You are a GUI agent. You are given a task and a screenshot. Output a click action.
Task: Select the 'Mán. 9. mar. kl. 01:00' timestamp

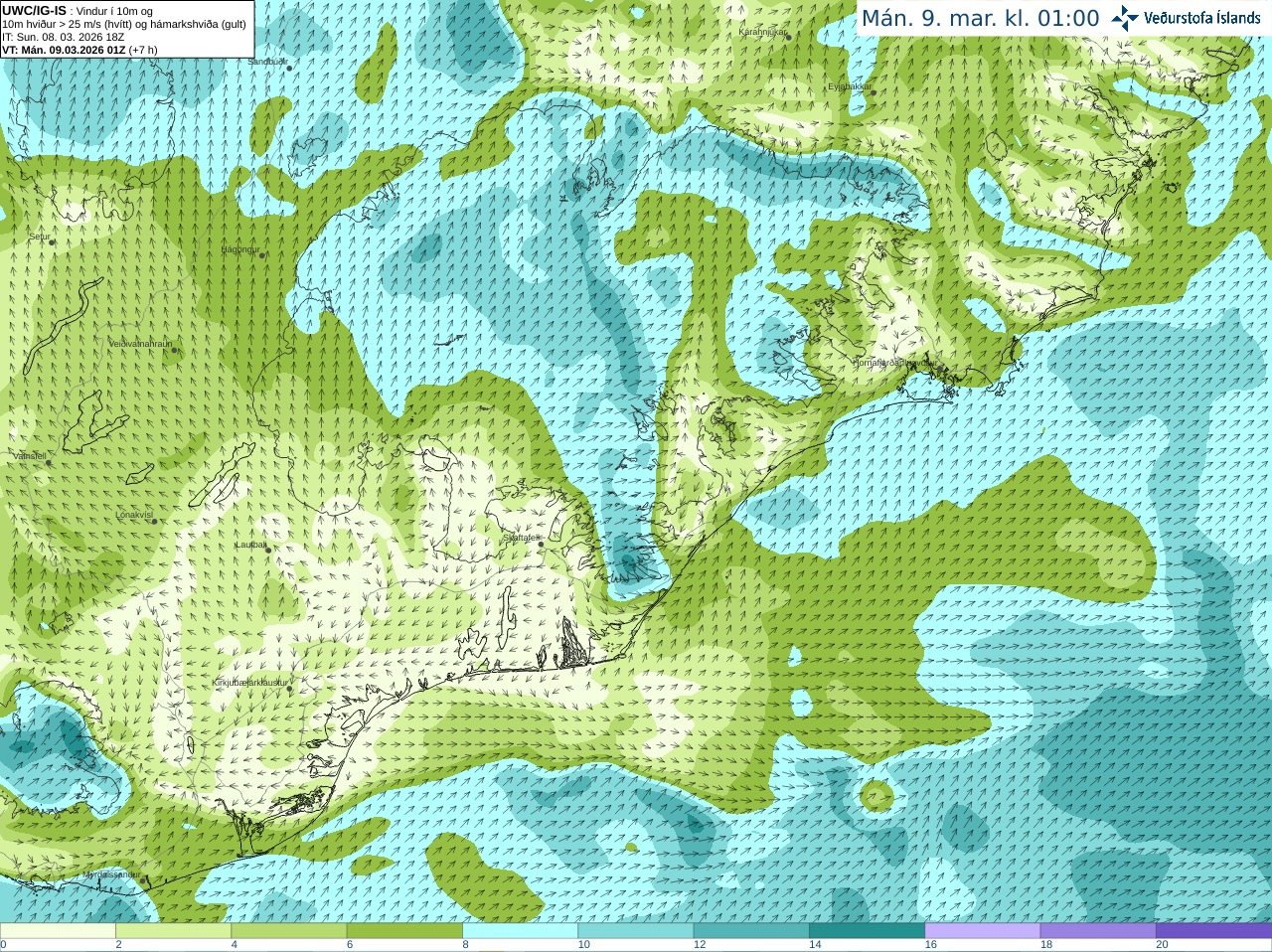coord(980,19)
